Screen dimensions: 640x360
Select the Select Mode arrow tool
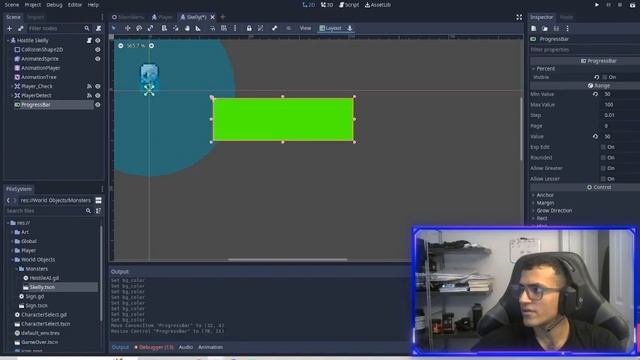click(114, 28)
